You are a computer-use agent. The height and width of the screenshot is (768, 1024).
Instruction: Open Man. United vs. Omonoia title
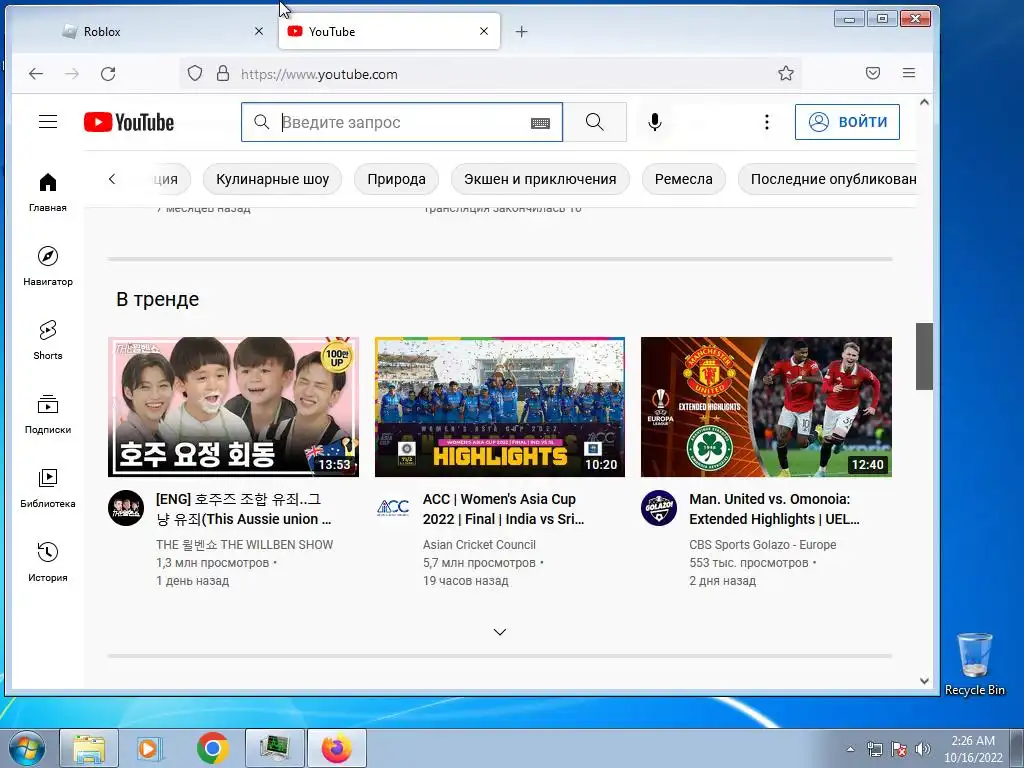click(774, 509)
